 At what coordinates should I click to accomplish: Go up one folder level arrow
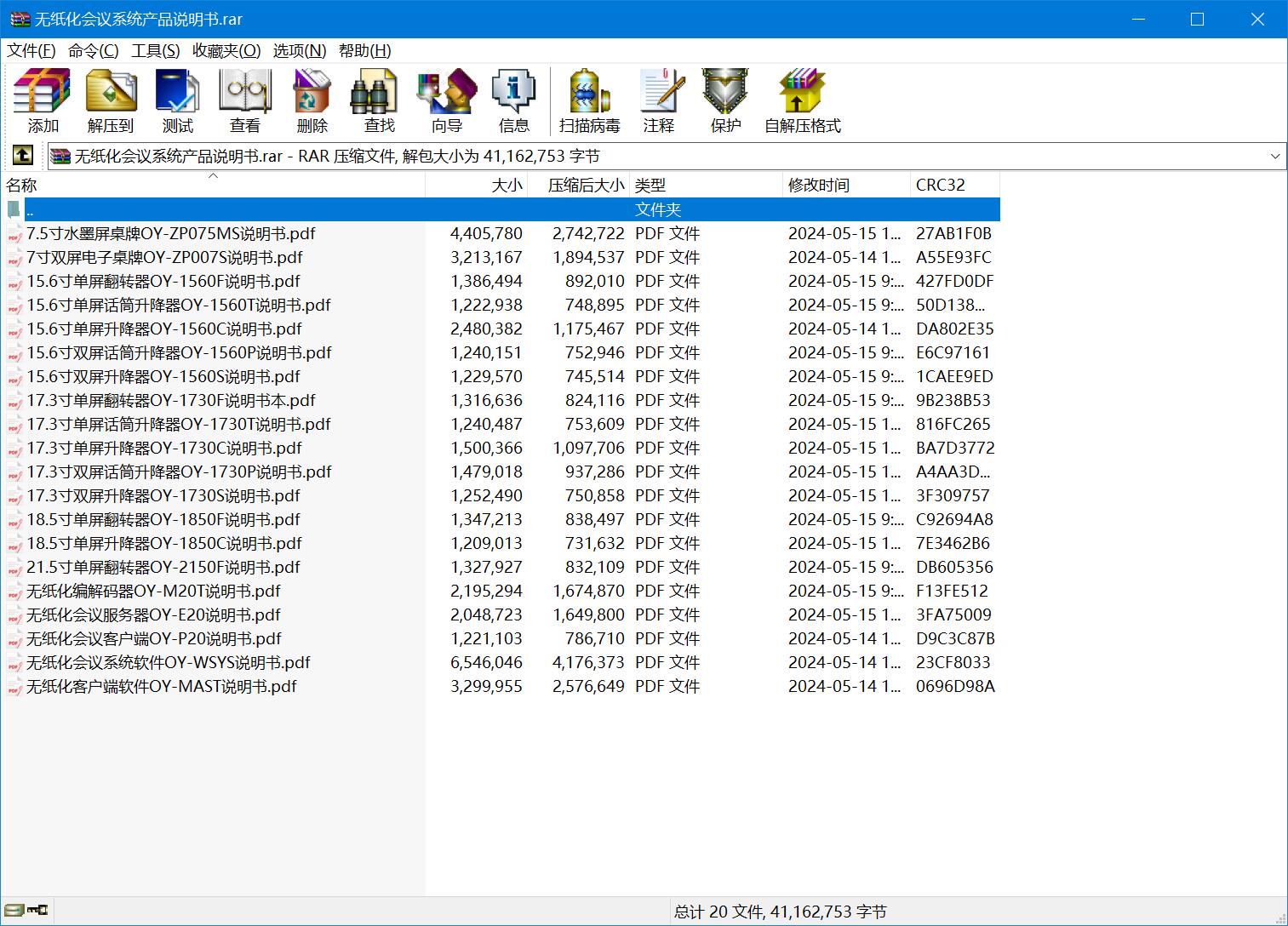23,156
